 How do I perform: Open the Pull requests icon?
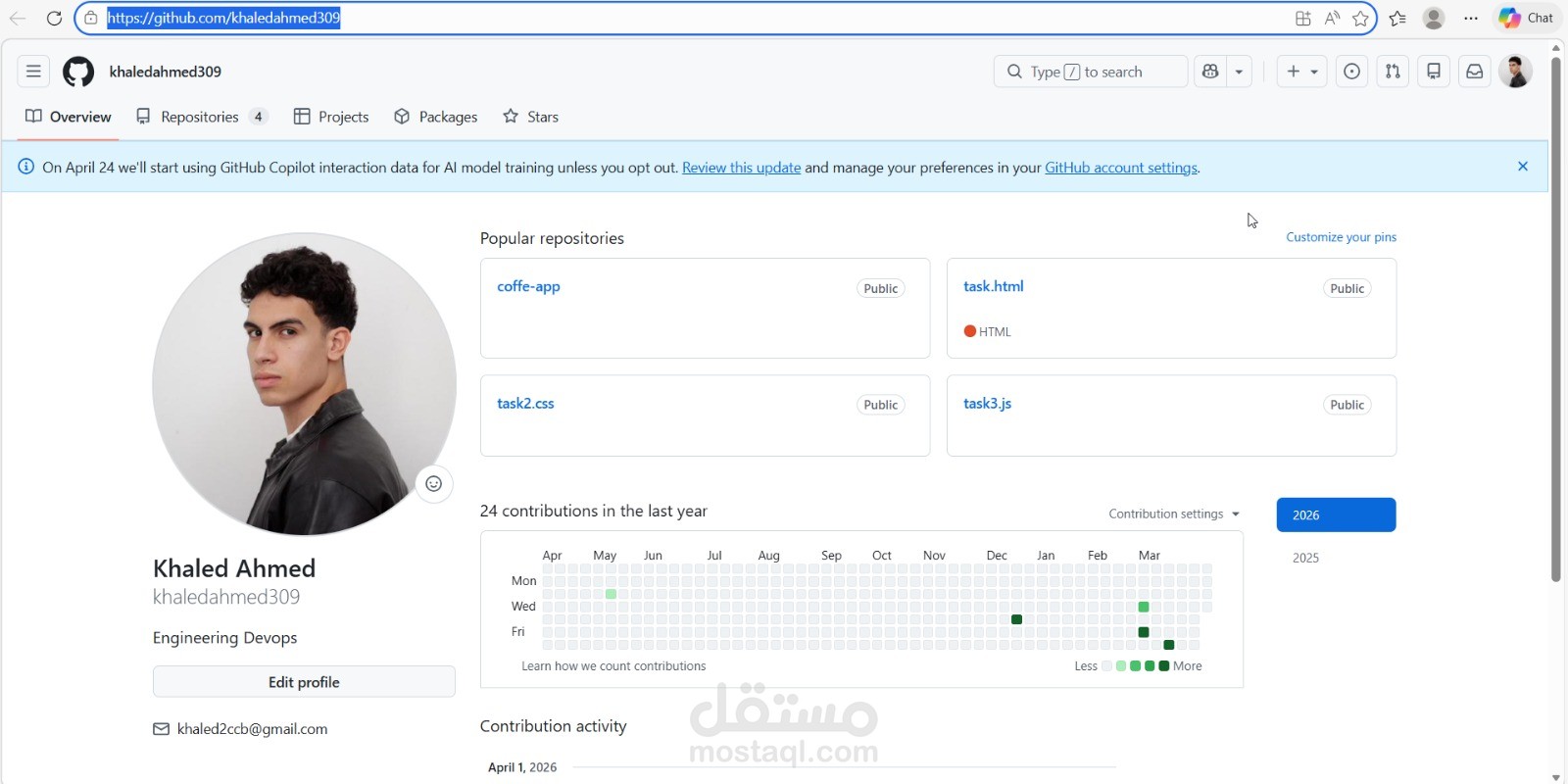(1393, 72)
